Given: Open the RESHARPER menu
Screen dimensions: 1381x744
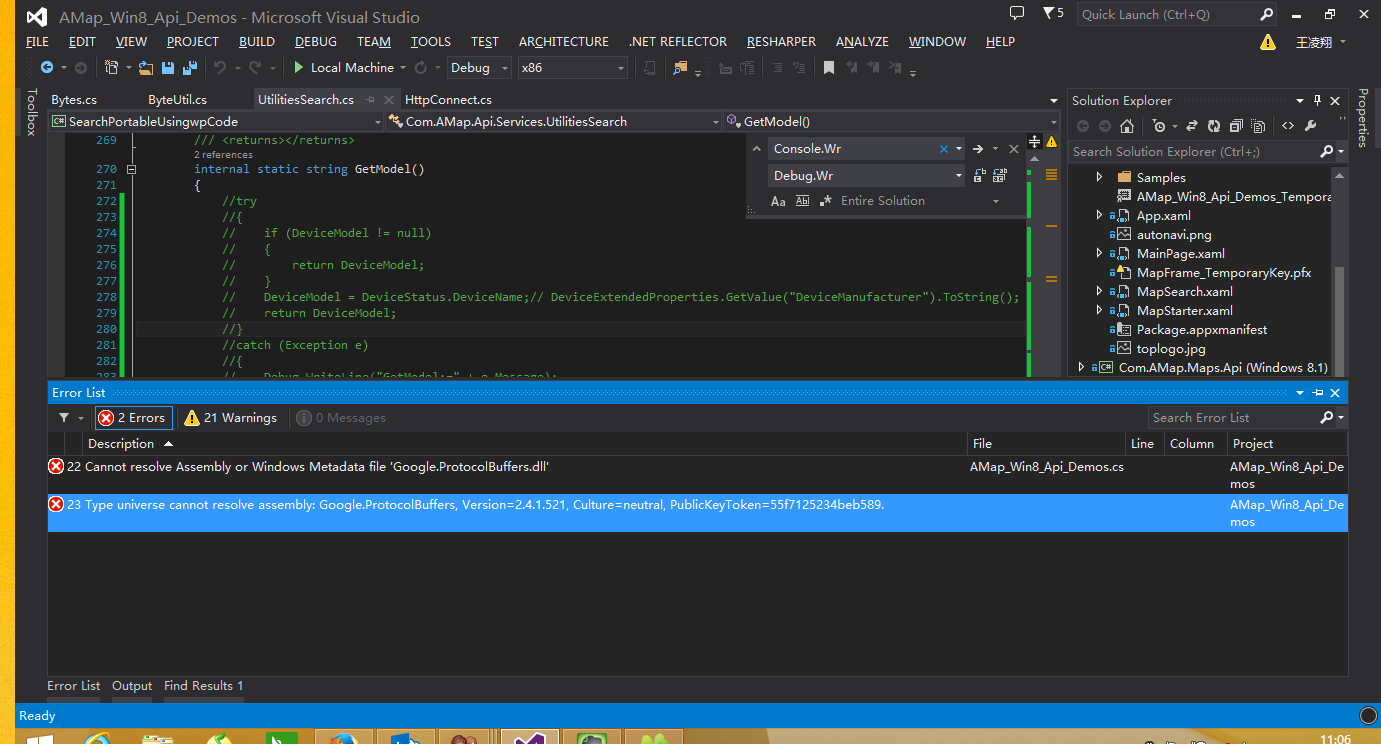Looking at the screenshot, I should 781,42.
